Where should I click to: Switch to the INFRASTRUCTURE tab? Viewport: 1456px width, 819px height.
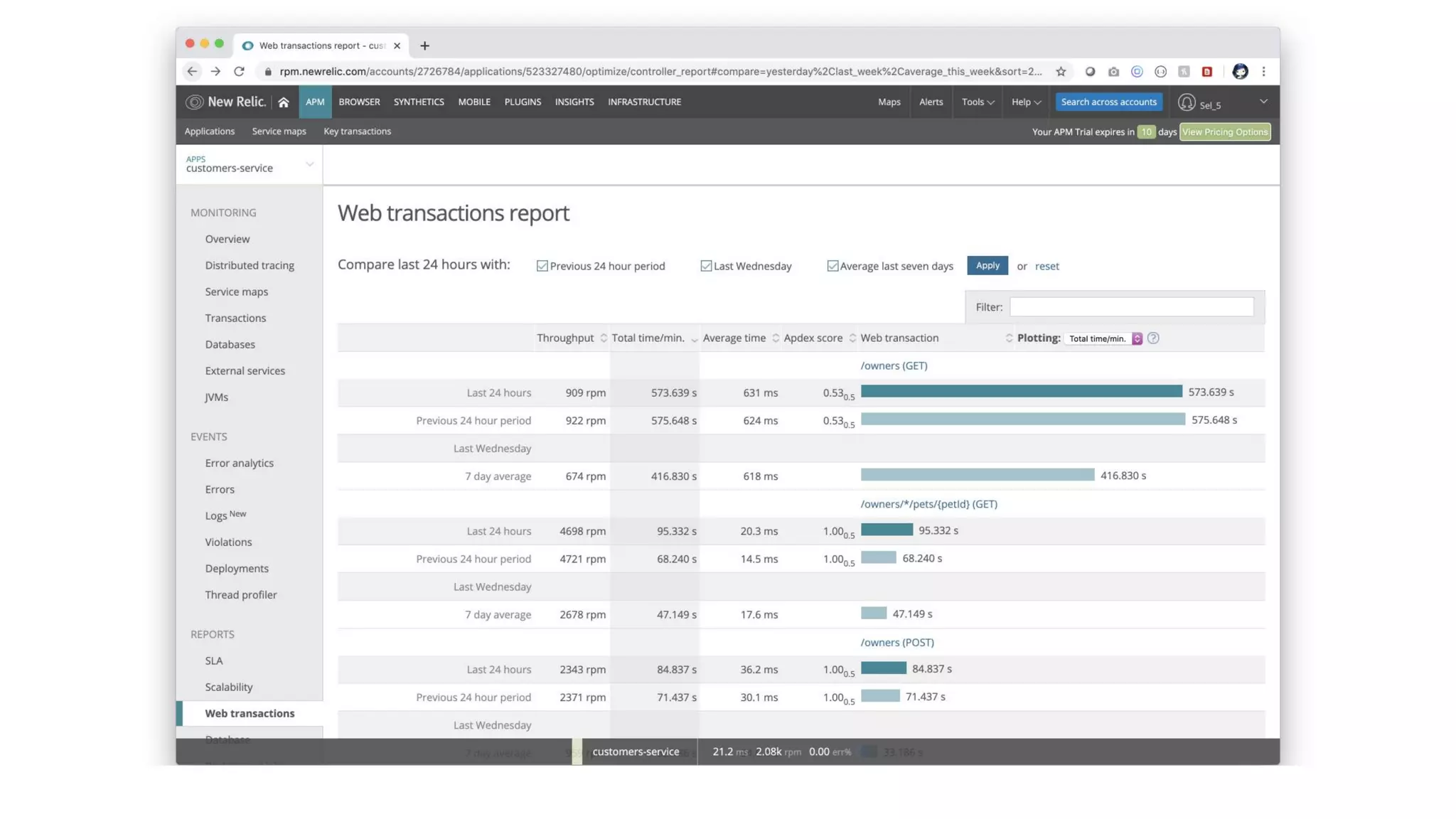[x=644, y=102]
